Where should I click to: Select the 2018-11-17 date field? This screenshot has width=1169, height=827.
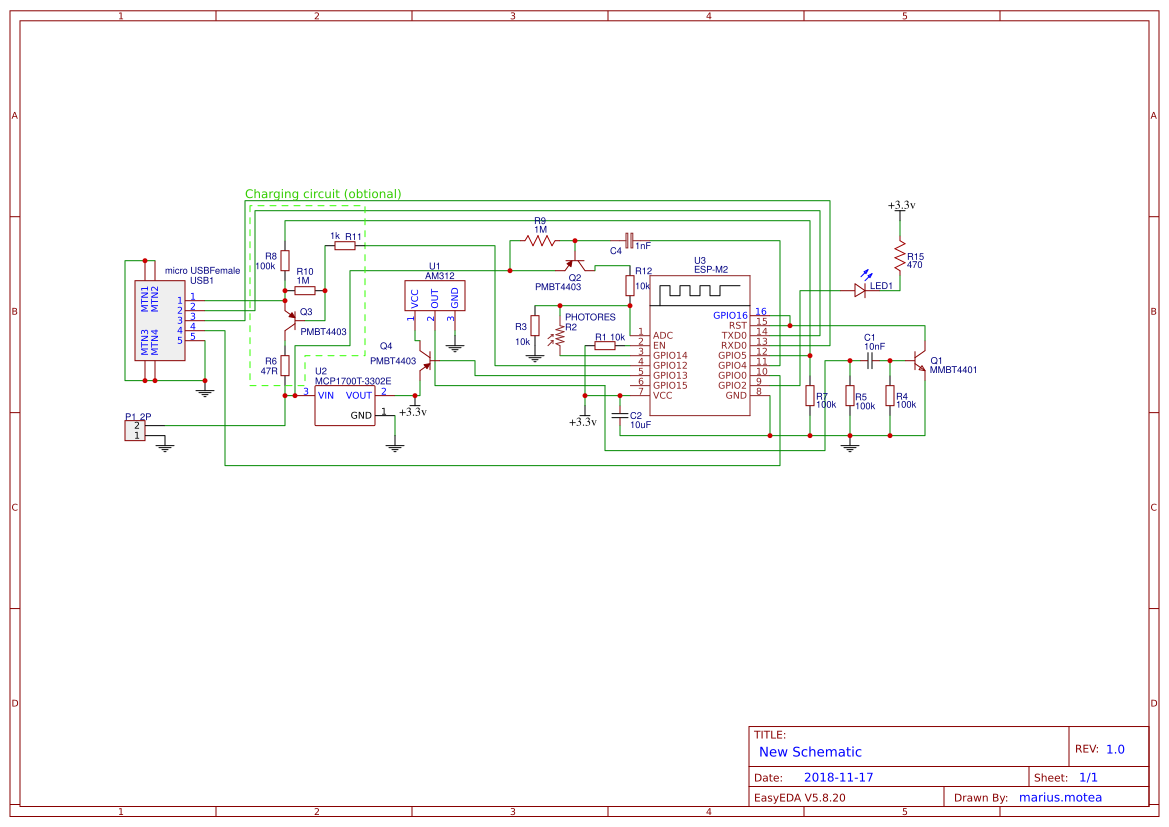840,776
